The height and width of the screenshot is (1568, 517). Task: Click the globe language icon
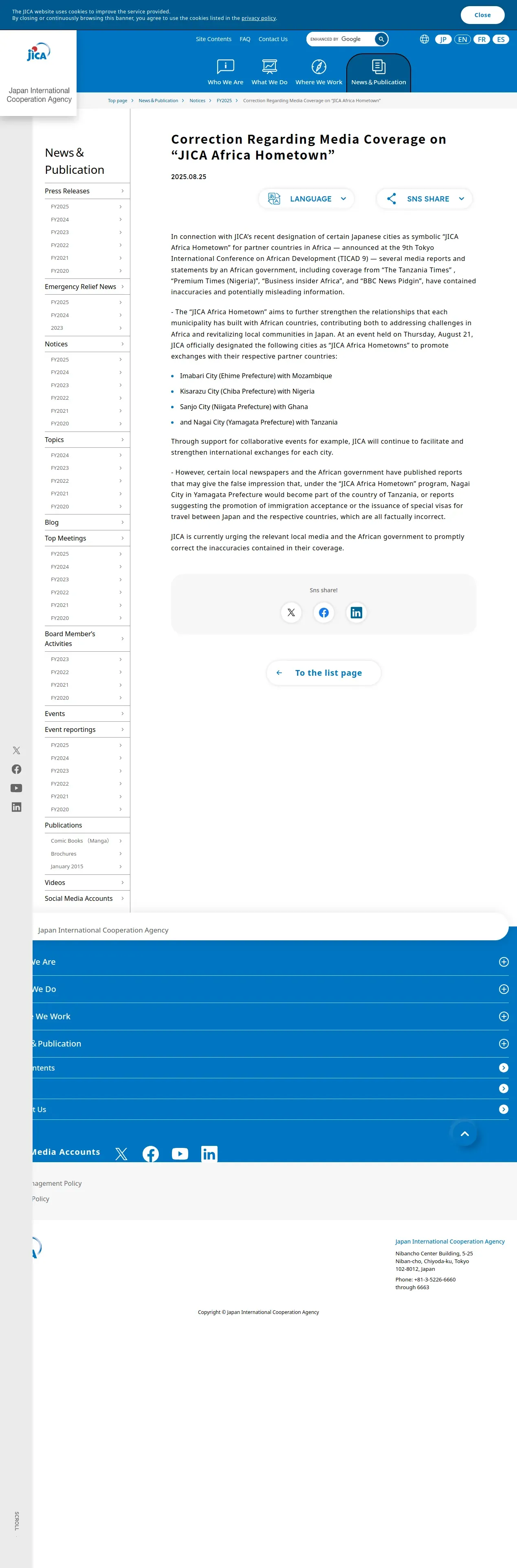425,39
